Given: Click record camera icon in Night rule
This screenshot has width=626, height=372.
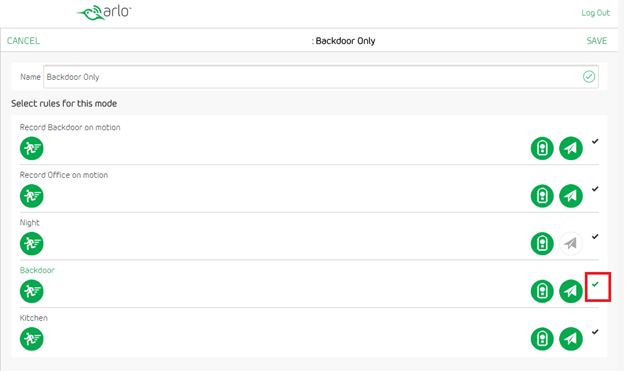Looking at the screenshot, I should [542, 243].
